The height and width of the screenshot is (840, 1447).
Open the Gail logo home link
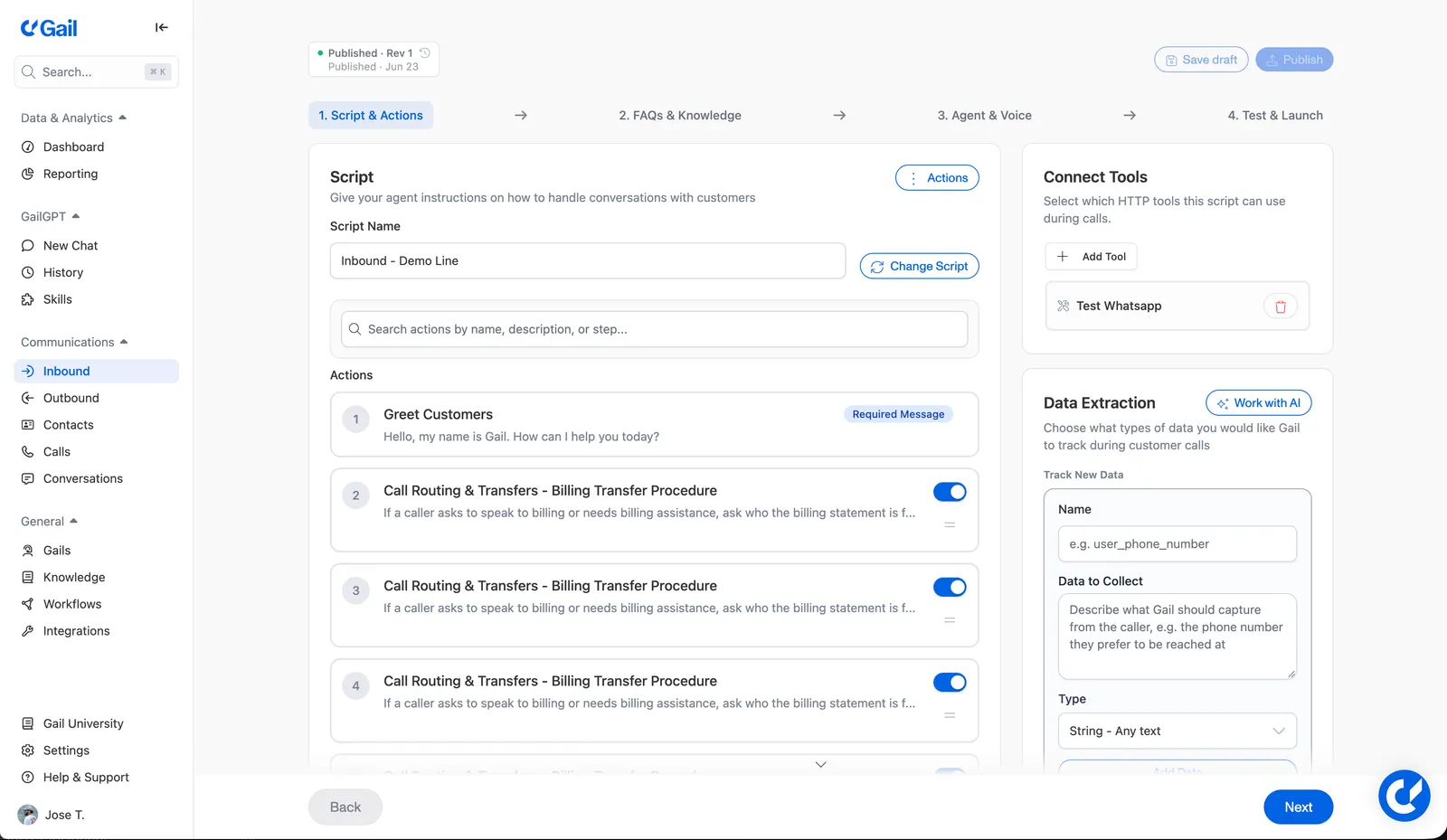point(49,28)
